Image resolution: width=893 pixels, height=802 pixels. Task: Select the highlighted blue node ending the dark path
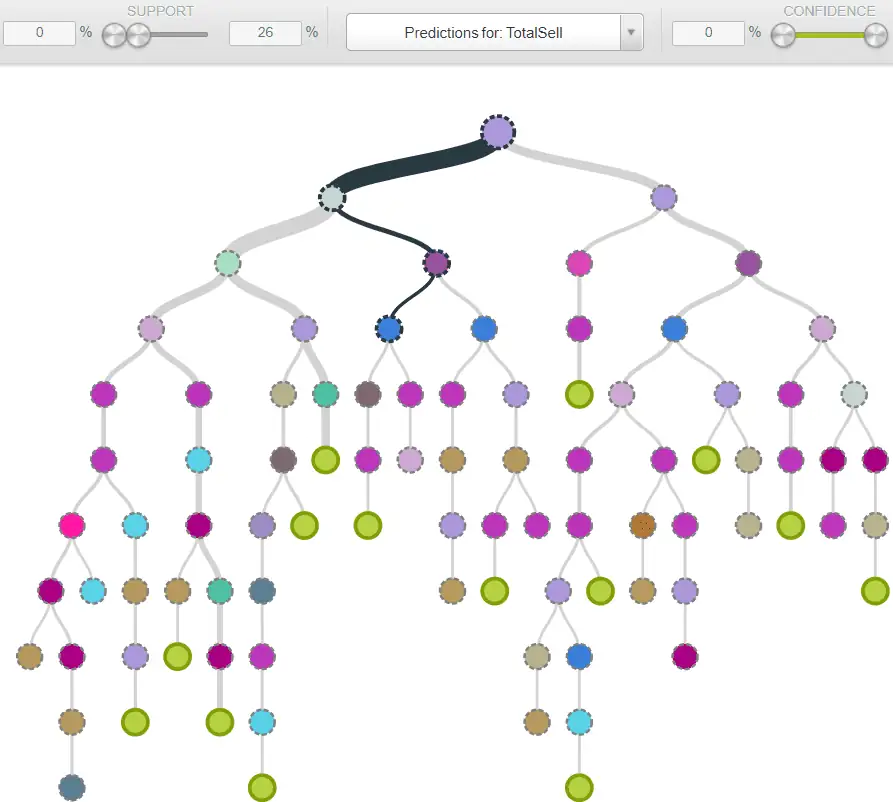[x=389, y=329]
